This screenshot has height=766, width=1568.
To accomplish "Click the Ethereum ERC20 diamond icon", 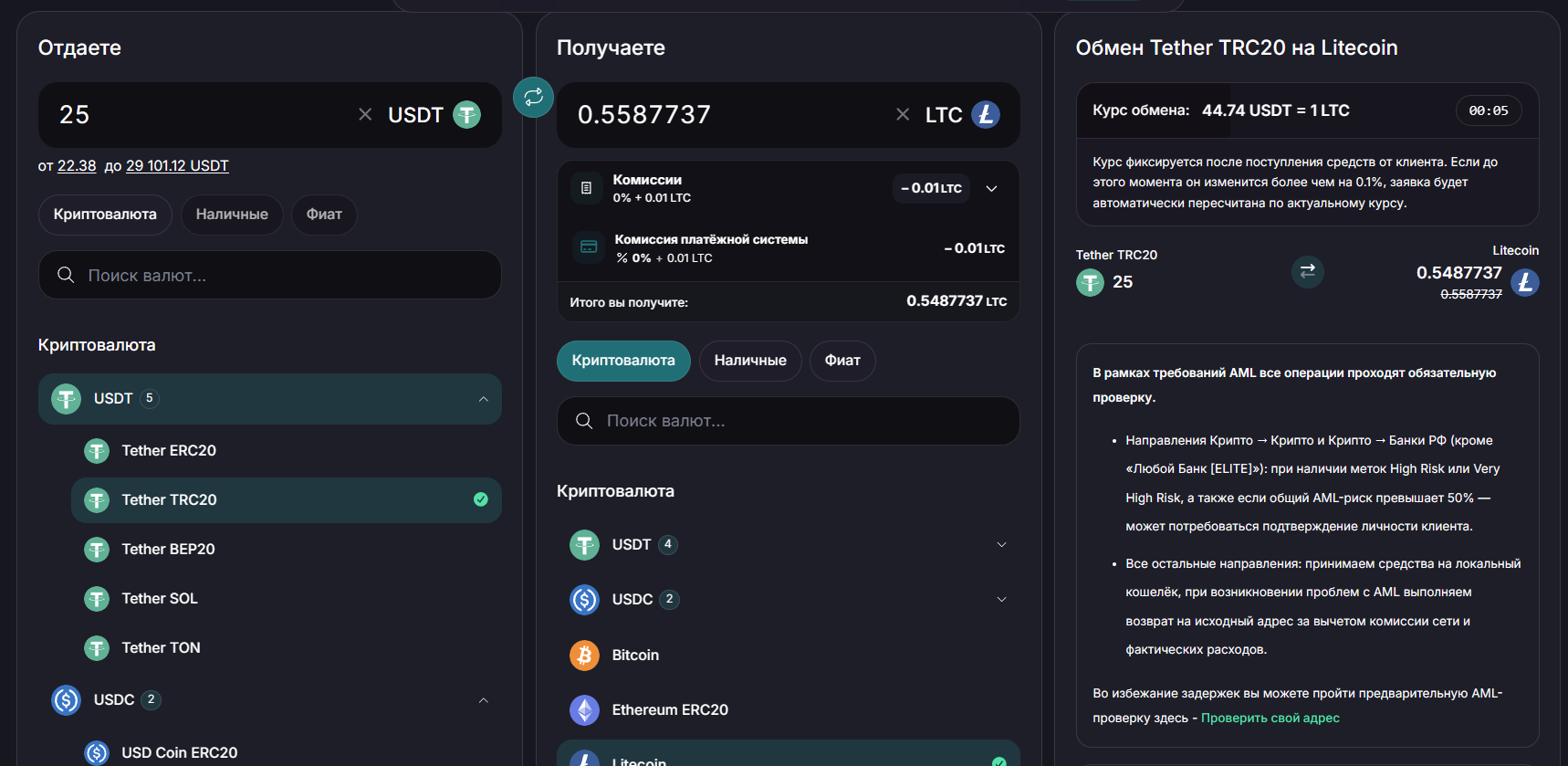I will click(584, 709).
